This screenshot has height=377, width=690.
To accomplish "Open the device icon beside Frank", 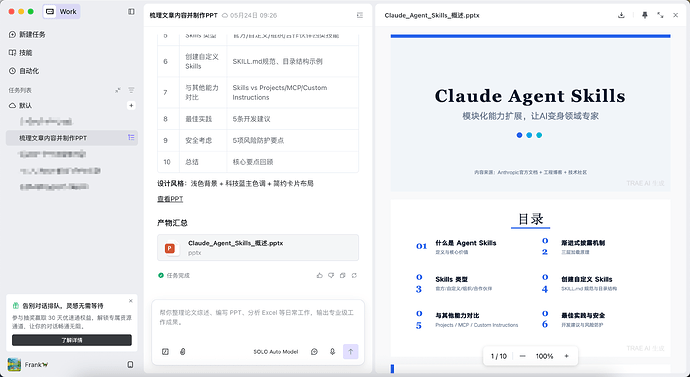I will 130,365.
